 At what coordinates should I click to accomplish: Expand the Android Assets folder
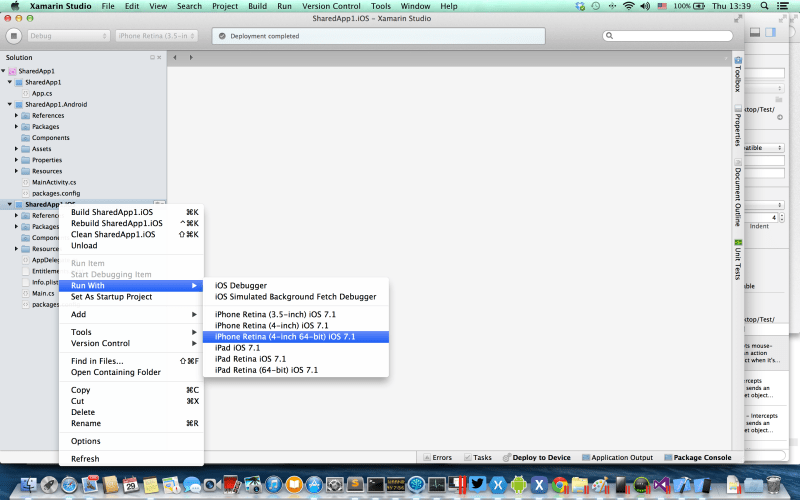[x=16, y=149]
